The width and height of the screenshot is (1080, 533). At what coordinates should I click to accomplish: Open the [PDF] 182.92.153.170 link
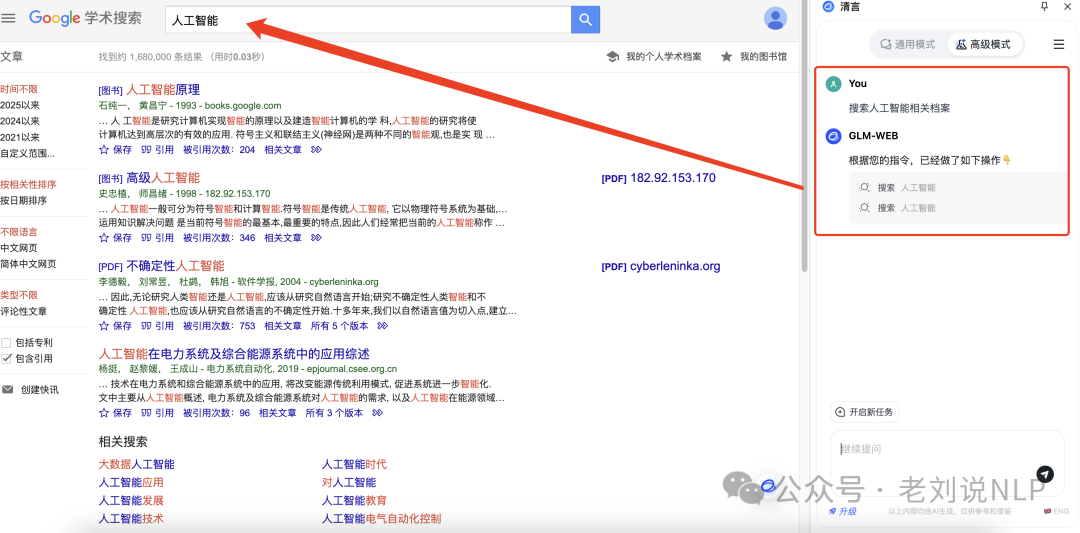(658, 178)
